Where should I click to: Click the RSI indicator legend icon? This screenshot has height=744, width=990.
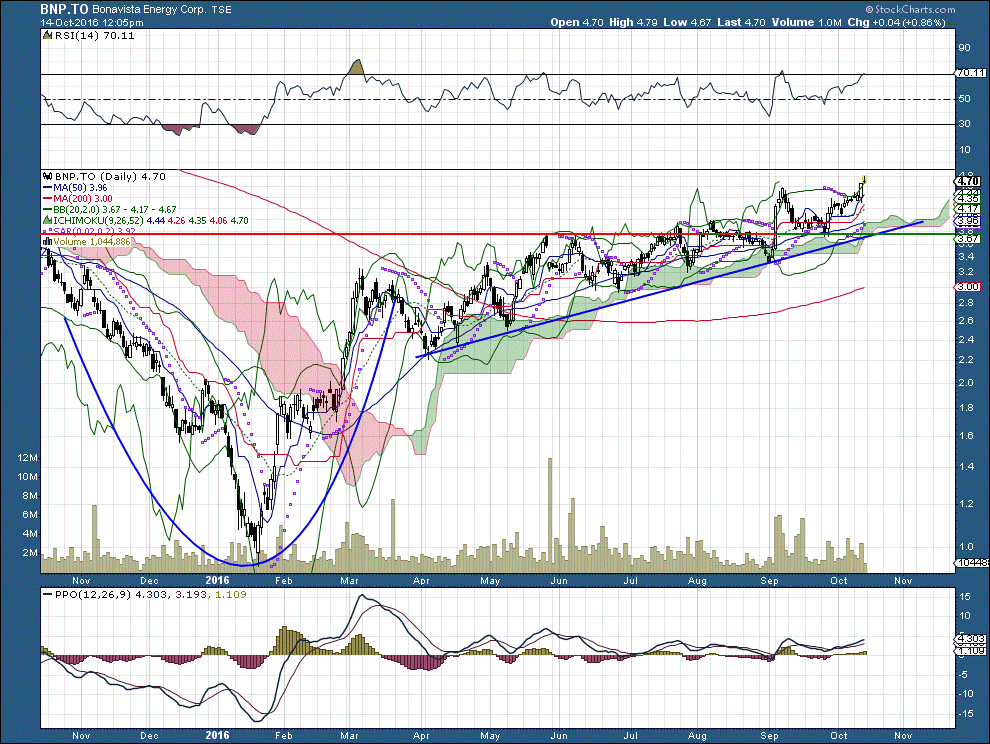tap(47, 36)
